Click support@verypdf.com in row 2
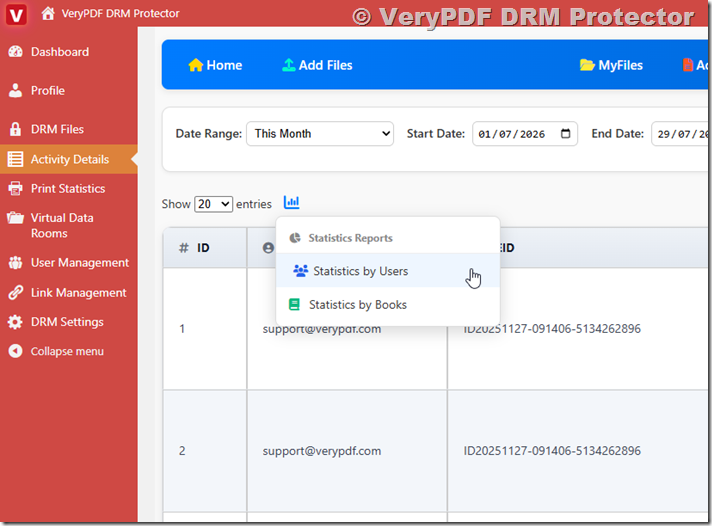 321,451
